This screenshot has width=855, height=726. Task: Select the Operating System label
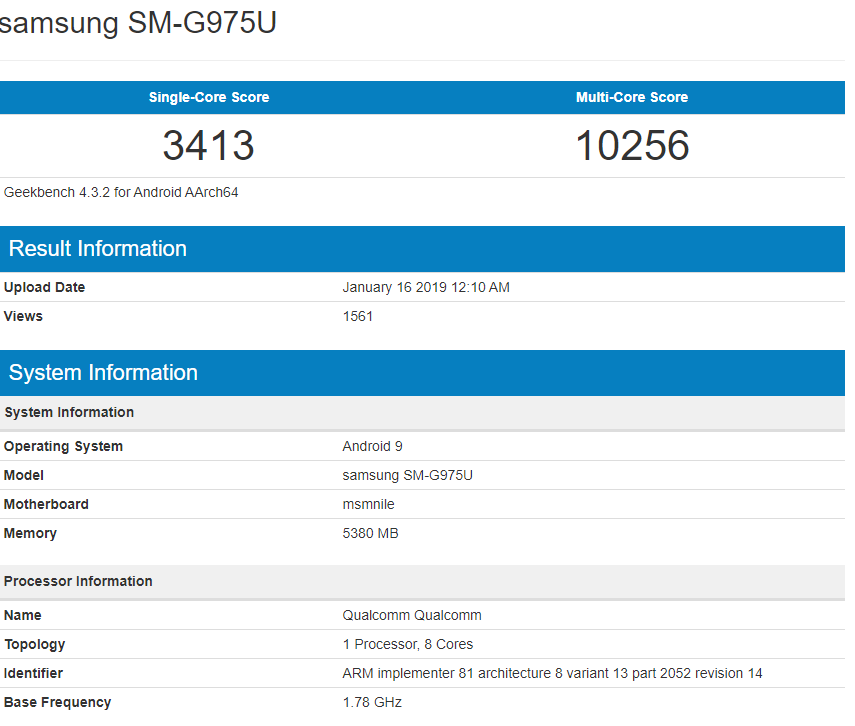(x=63, y=446)
